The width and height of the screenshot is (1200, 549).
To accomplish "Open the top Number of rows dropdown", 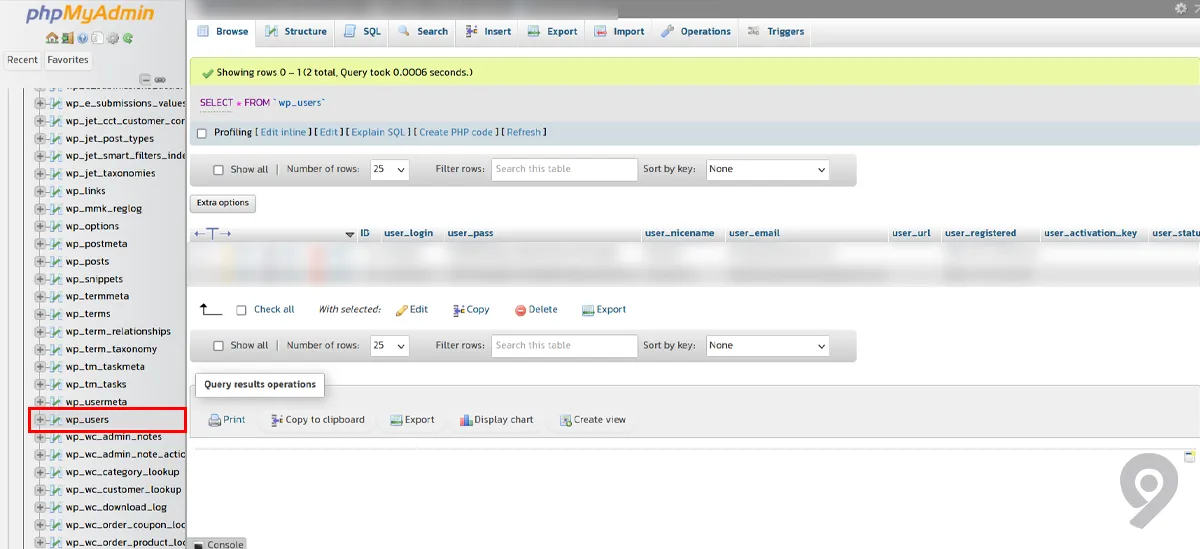I will [389, 170].
